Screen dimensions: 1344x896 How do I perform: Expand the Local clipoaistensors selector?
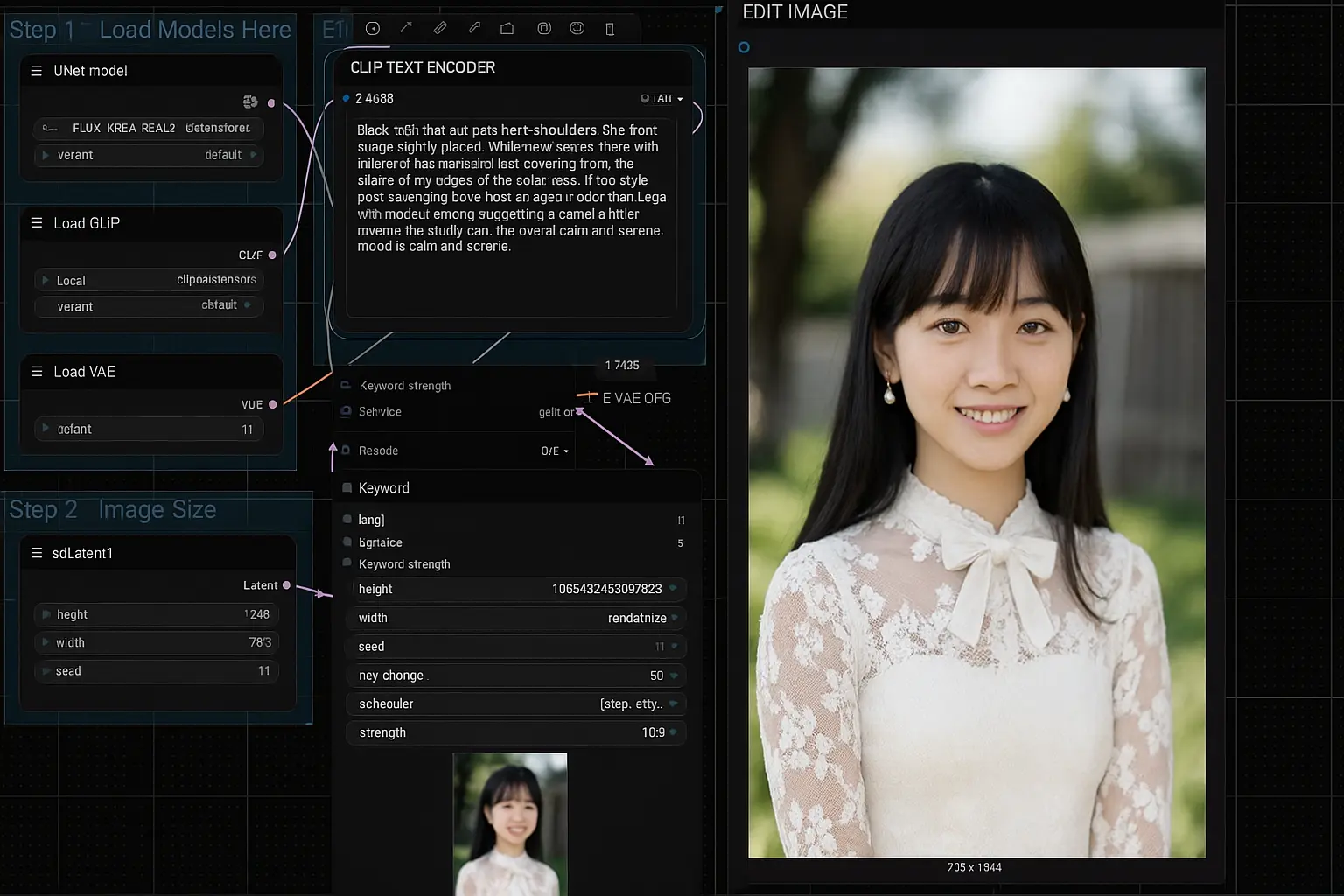(x=149, y=280)
